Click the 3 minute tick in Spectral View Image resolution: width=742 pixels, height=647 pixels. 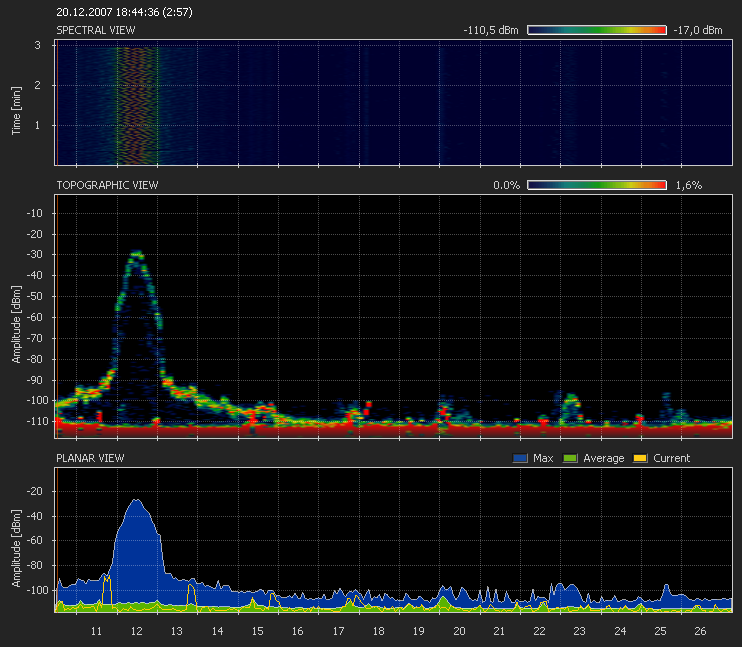click(x=37, y=45)
